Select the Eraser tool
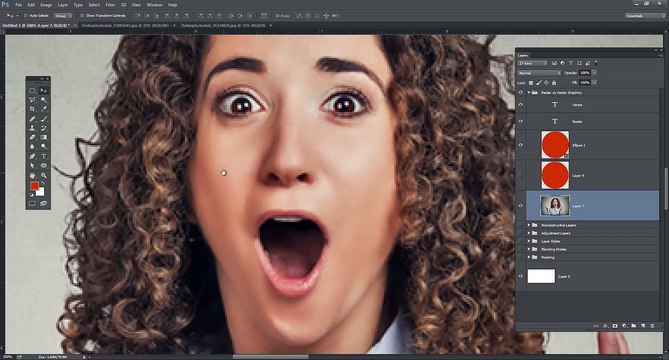 [32, 138]
